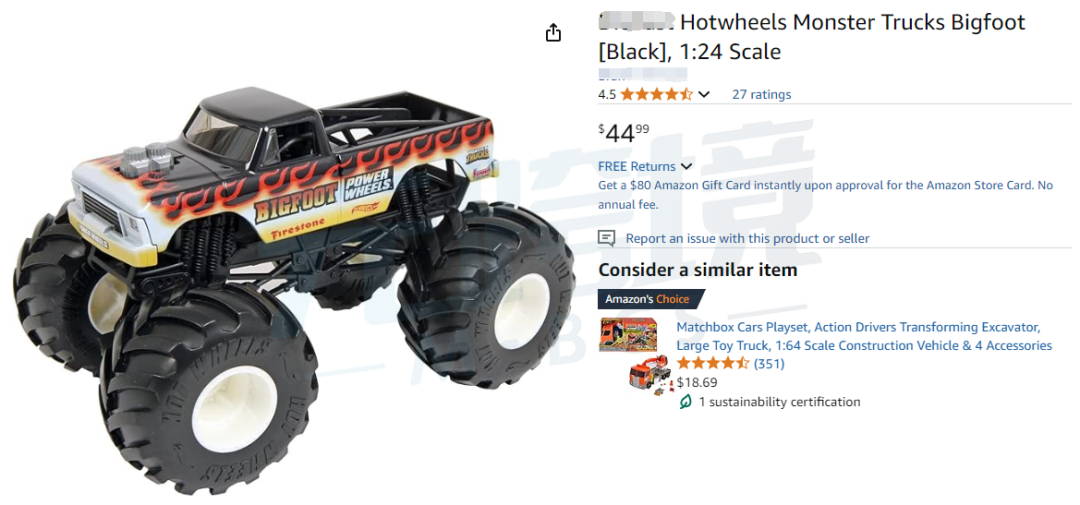Open the Matchbox Cars Playset title link
This screenshot has width=1080, height=505.
pyautogui.click(x=864, y=336)
